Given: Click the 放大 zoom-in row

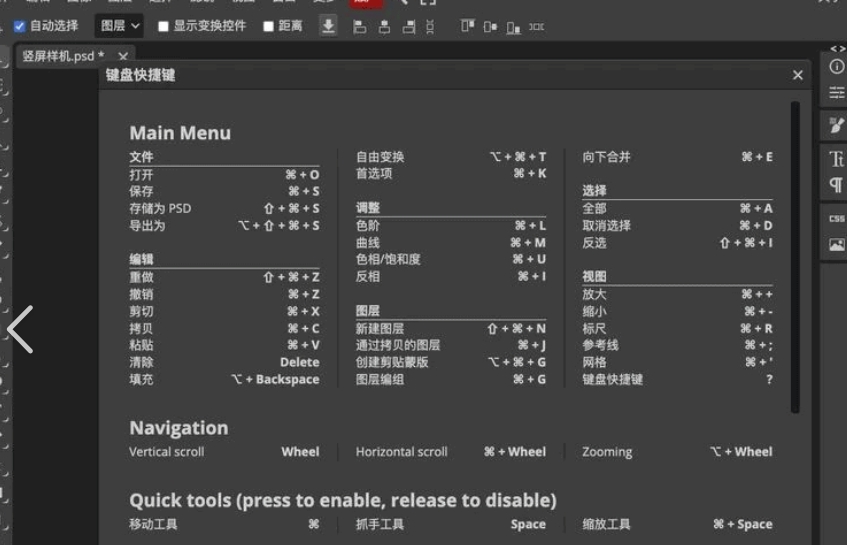Looking at the screenshot, I should [677, 294].
